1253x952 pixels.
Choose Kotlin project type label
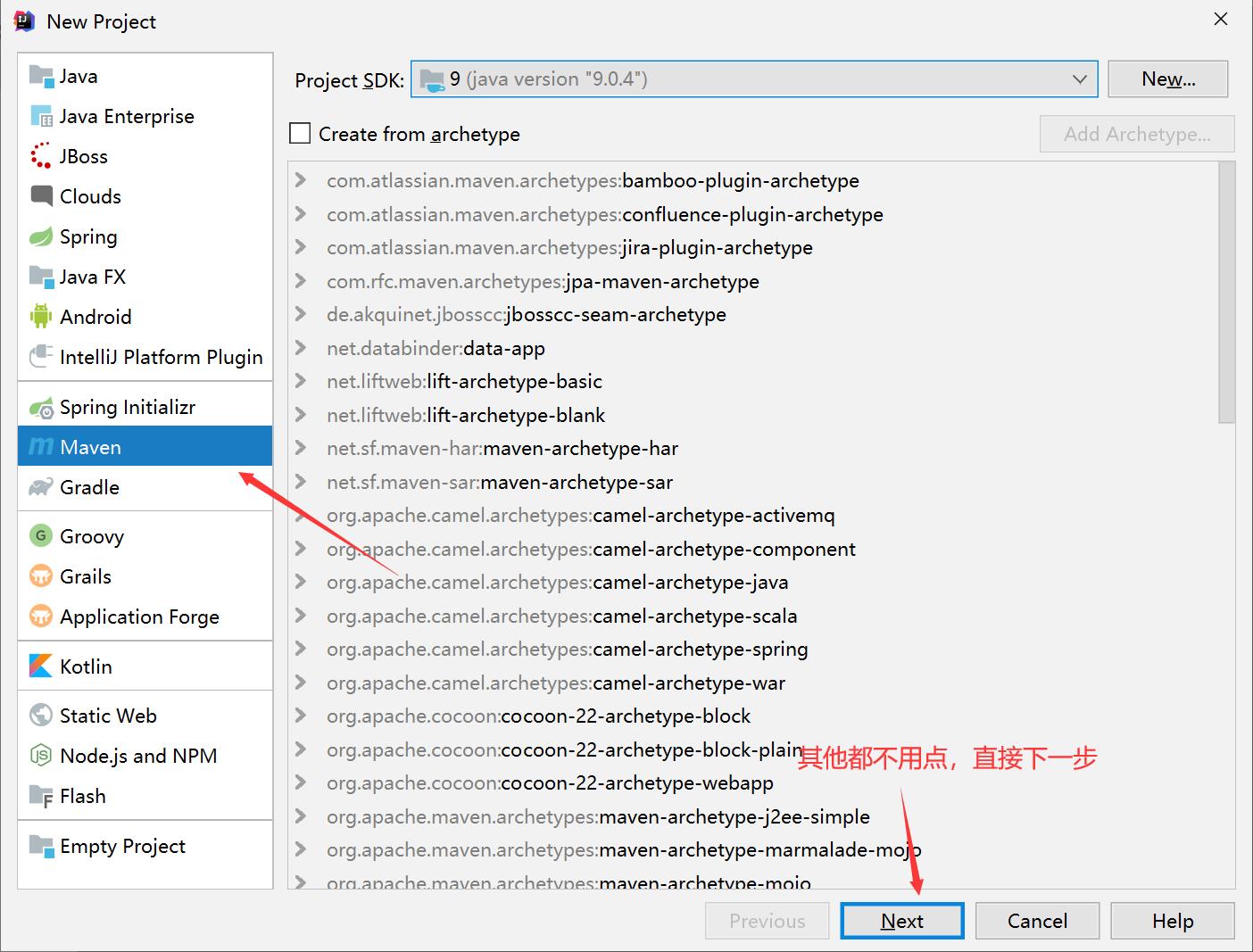(86, 666)
